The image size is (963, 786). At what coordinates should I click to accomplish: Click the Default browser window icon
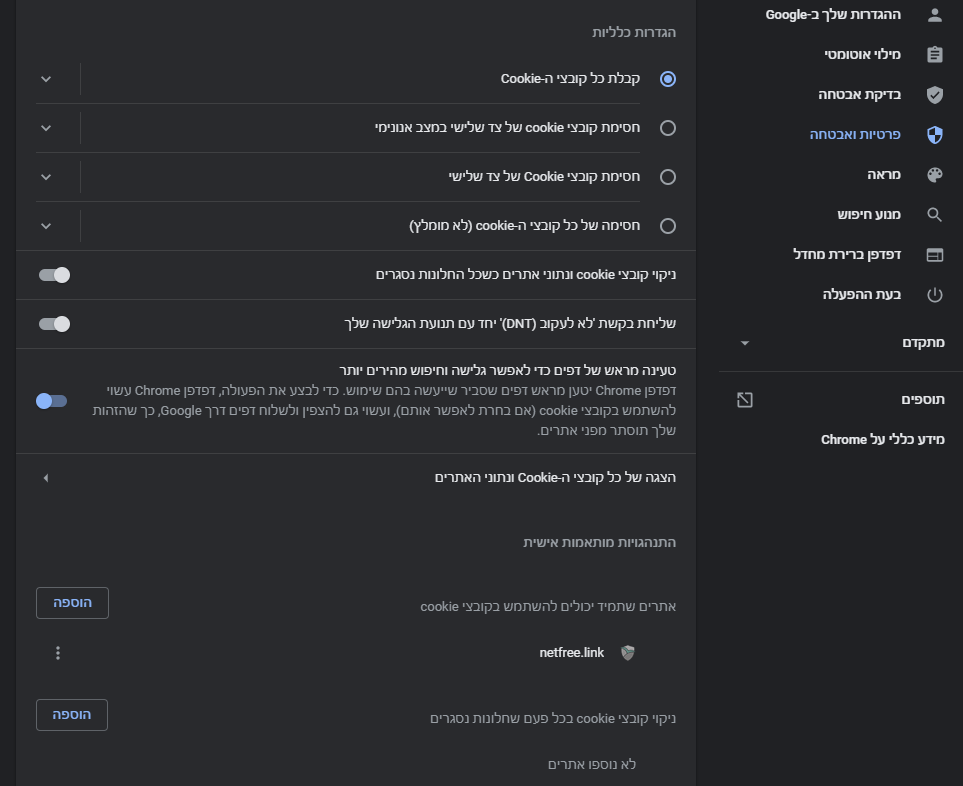935,255
